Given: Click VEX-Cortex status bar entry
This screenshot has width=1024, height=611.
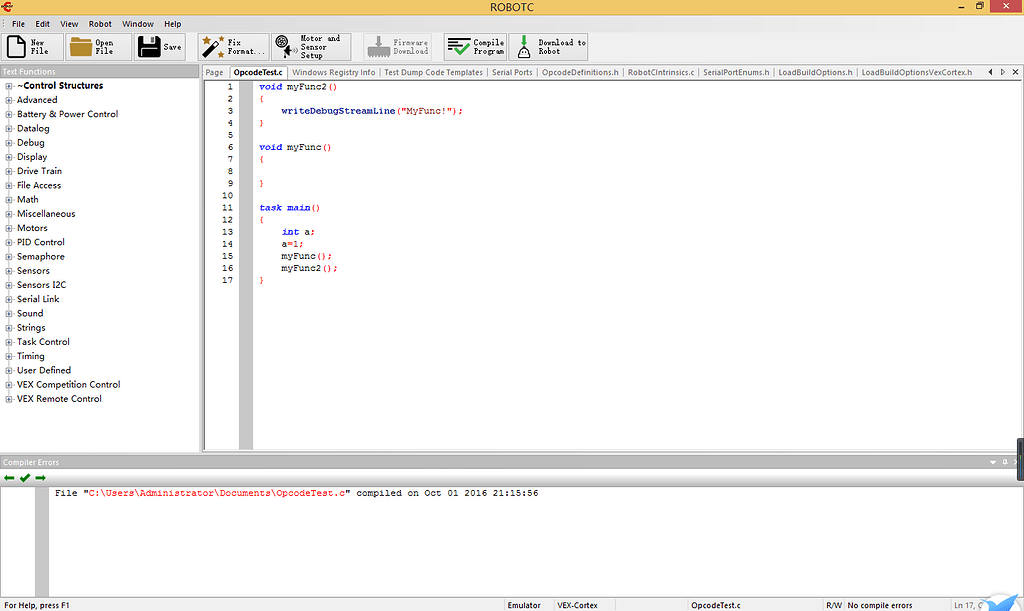Looking at the screenshot, I should (577, 605).
